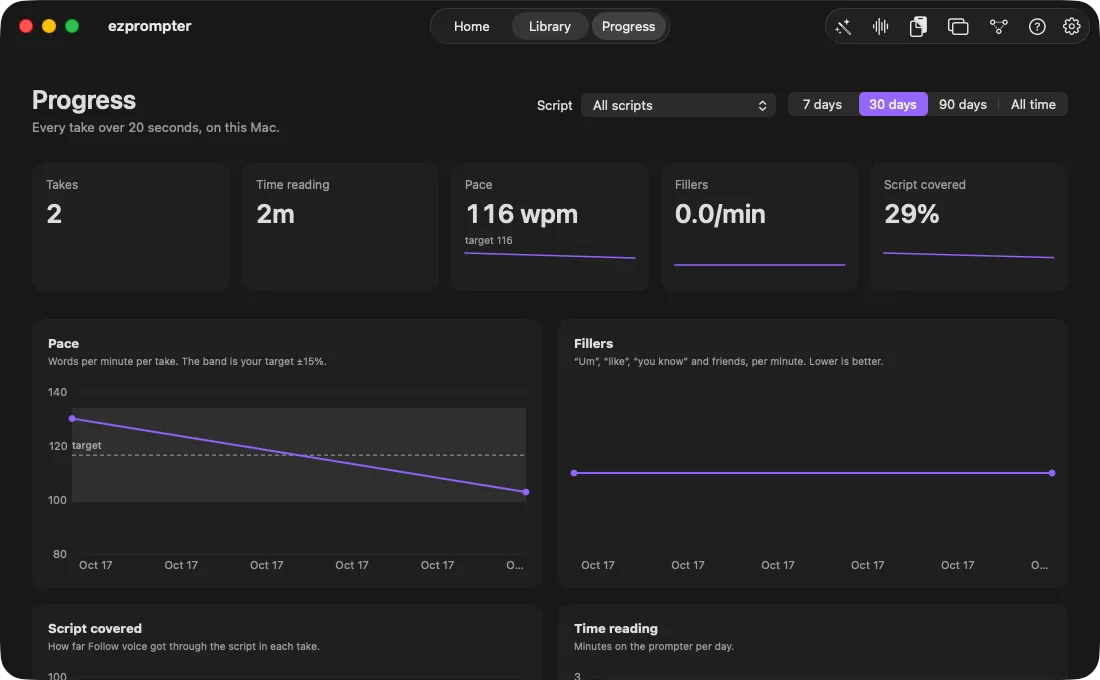
Task: Go to the Home tab
Action: pos(471,27)
